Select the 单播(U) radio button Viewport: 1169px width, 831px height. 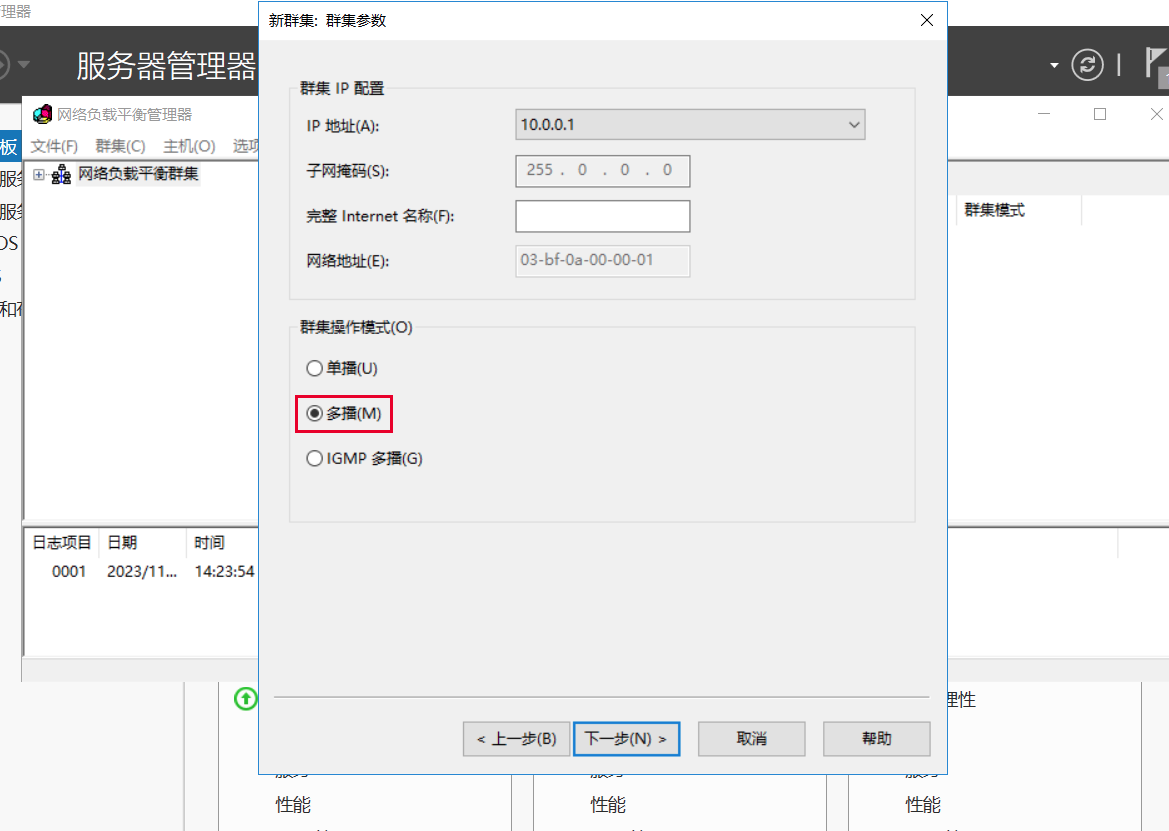click(314, 368)
